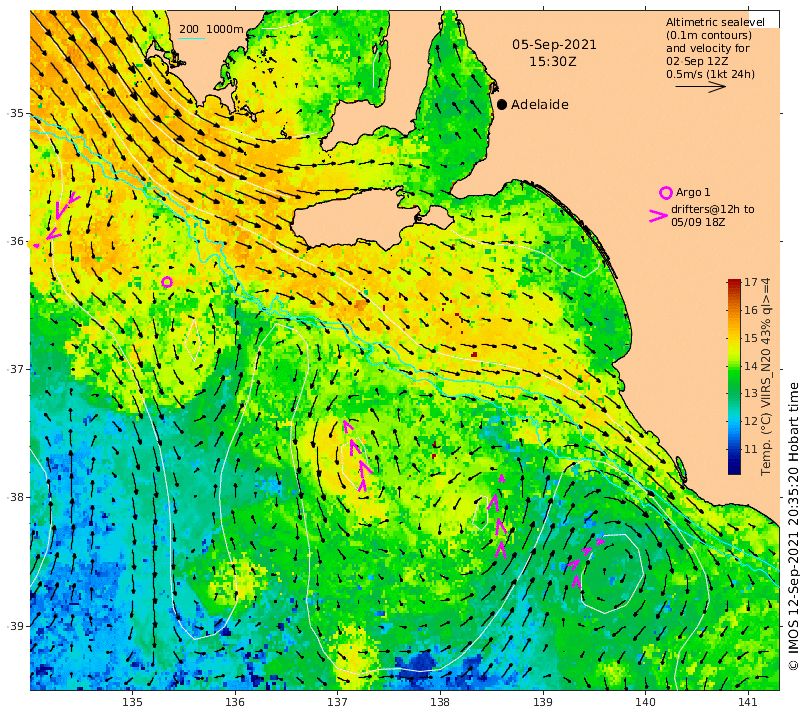Click the 17 tick on the colorbar

click(751, 282)
